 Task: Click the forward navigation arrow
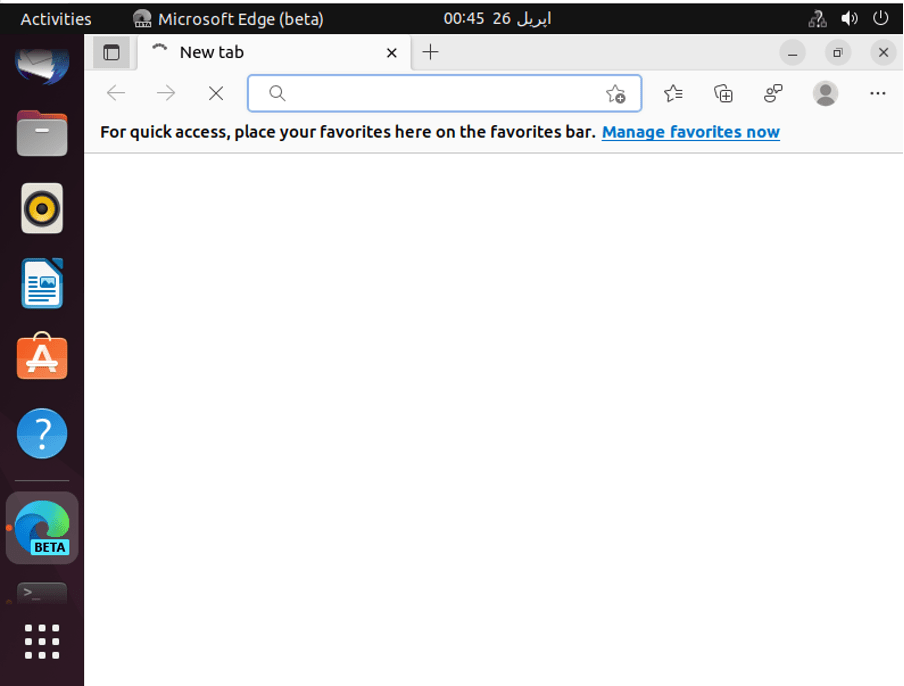[165, 93]
